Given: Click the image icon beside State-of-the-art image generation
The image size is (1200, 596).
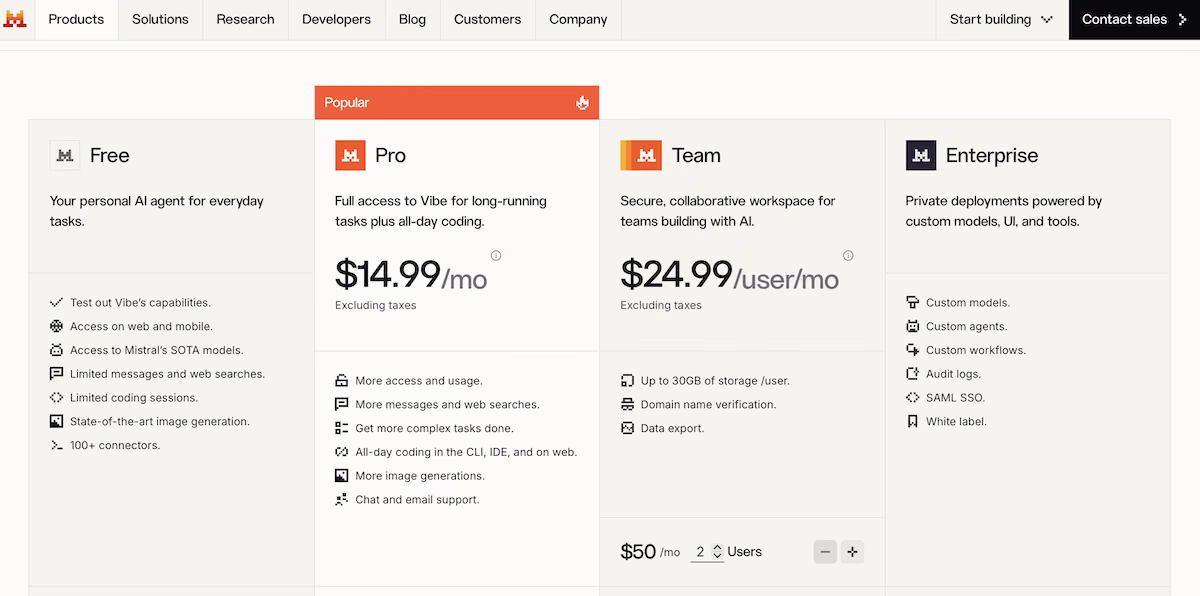Looking at the screenshot, I should pyautogui.click(x=56, y=422).
